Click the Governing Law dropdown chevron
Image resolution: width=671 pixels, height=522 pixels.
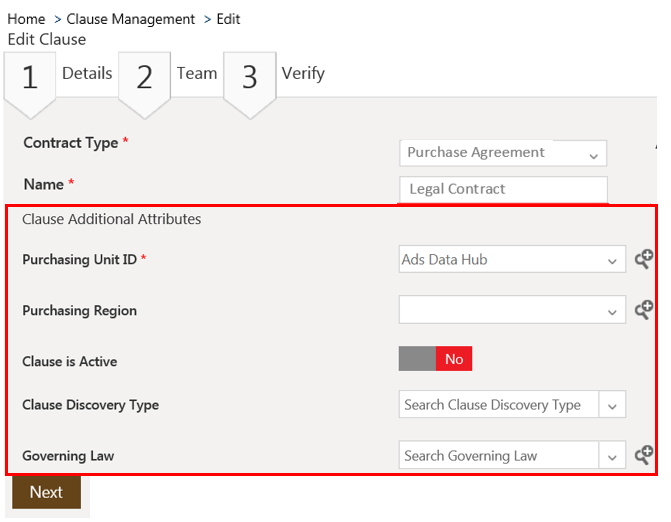[613, 456]
